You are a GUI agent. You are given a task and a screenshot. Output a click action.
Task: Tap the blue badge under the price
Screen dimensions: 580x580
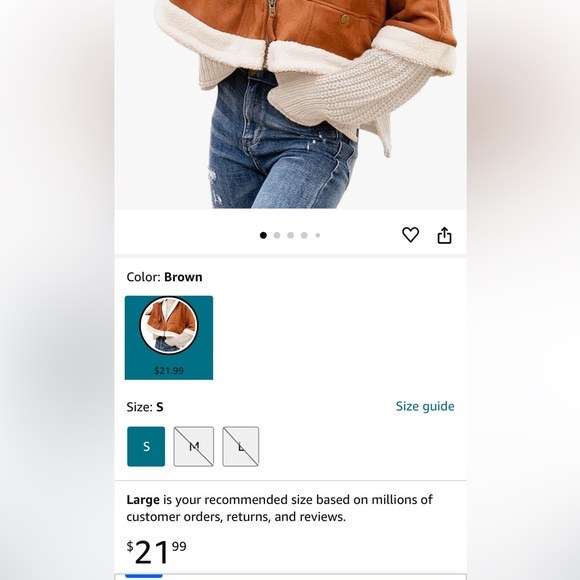tap(144, 576)
